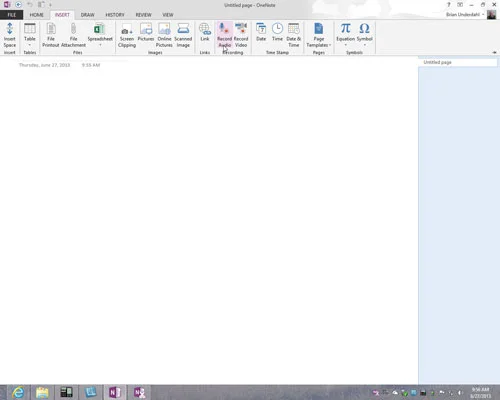The height and width of the screenshot is (400, 500).
Task: Open the Spreadsheet dropdown menu
Action: point(100,45)
